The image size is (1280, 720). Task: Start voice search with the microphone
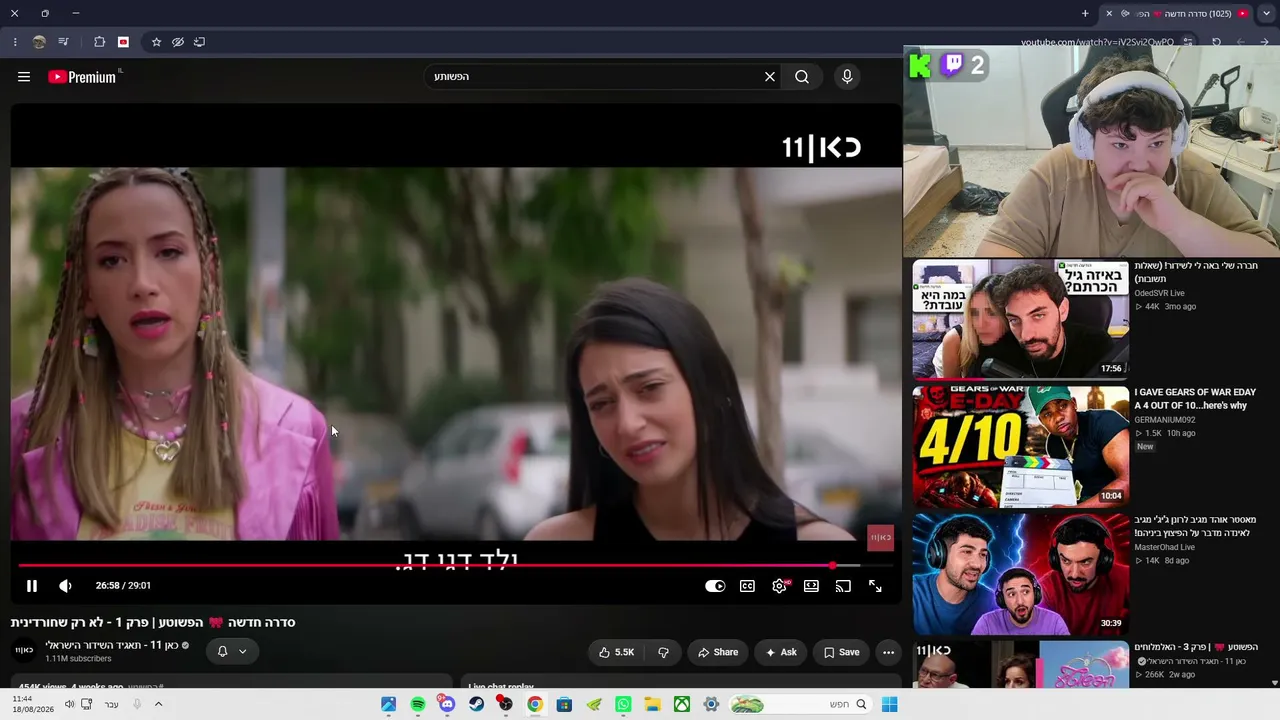coord(847,77)
